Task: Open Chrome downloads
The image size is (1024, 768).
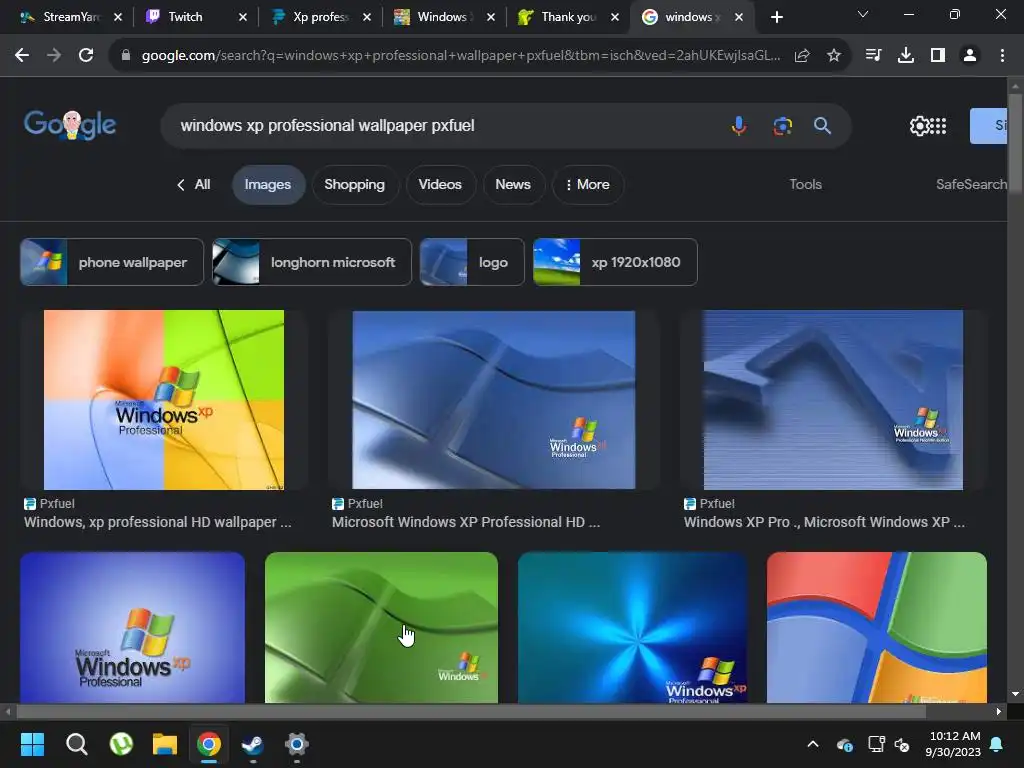Action: click(x=906, y=56)
